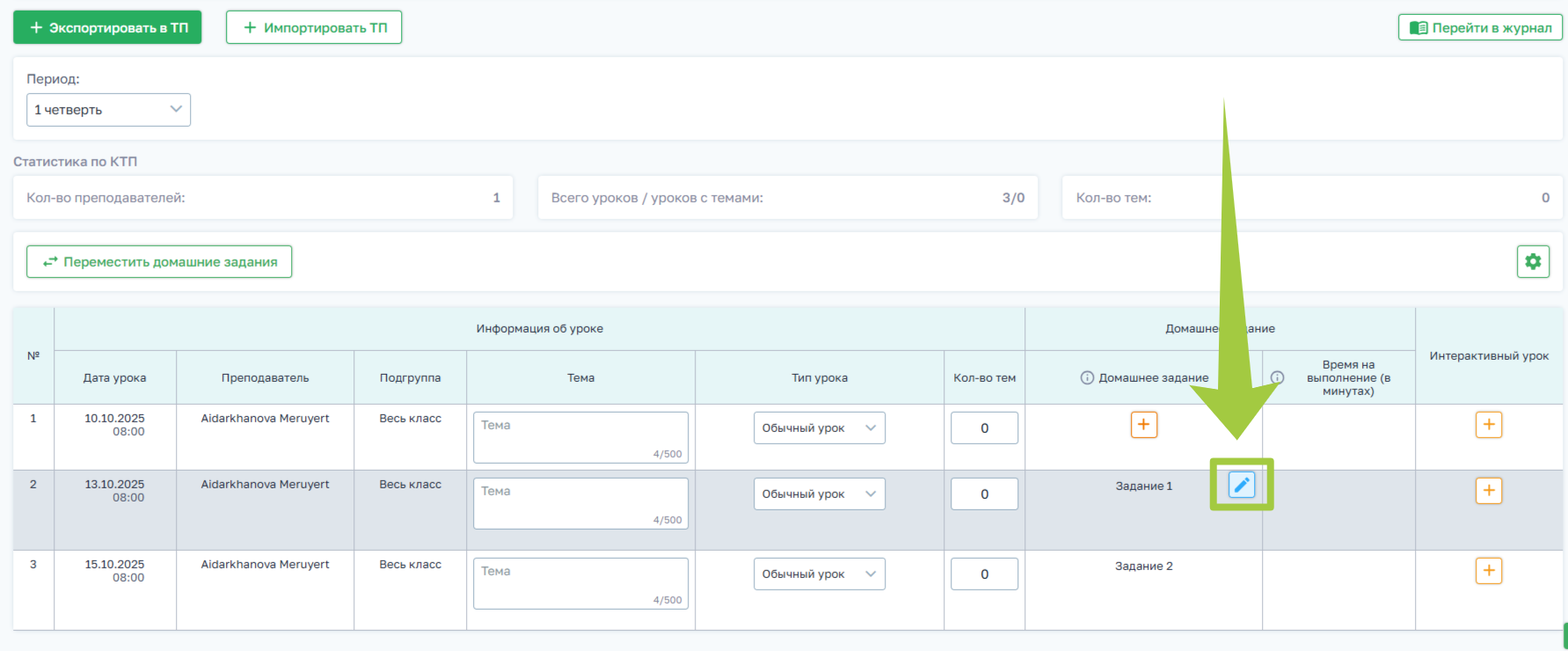Expand lesson type dropdown in row 3
This screenshot has width=1568, height=651.
[x=819, y=574]
